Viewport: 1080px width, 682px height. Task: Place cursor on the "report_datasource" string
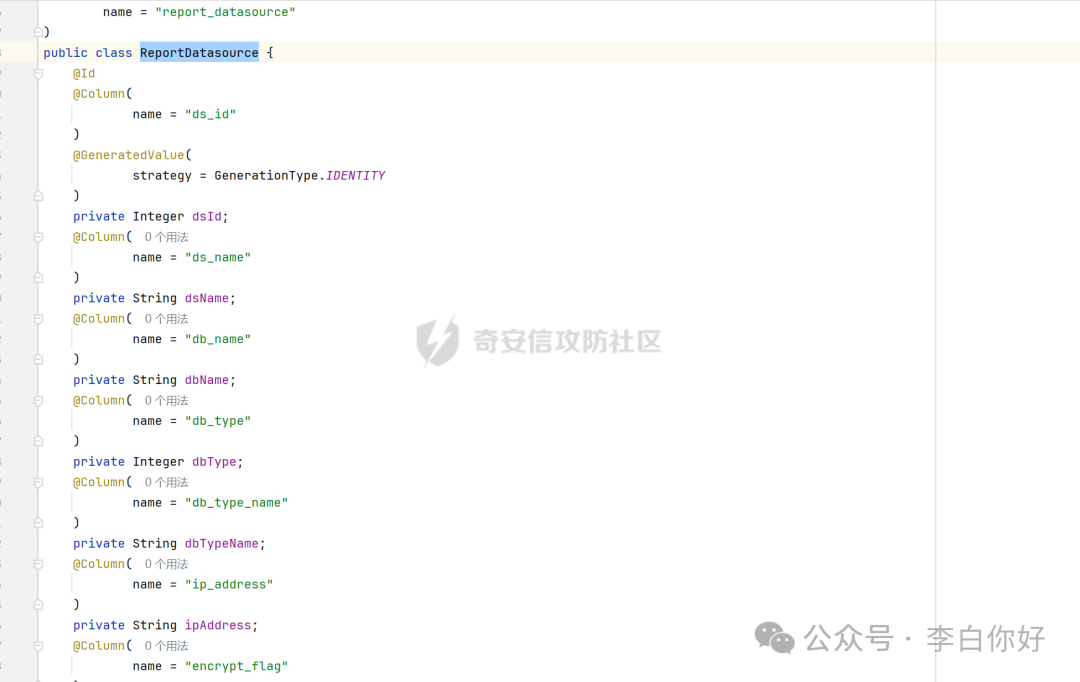coord(225,12)
